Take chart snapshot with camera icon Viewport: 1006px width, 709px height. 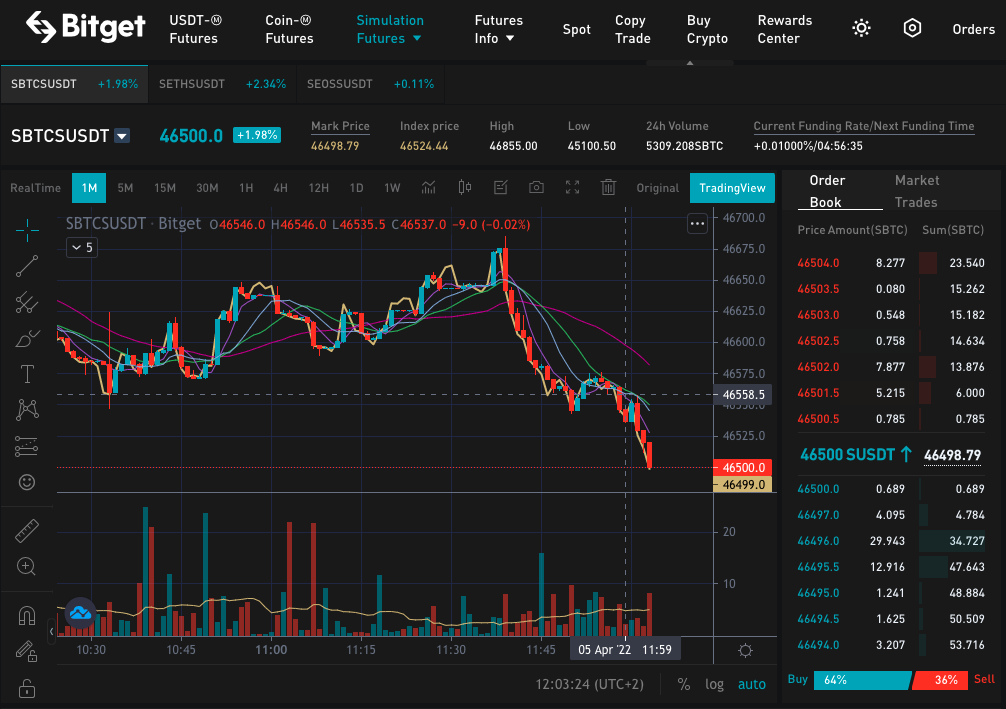click(536, 187)
